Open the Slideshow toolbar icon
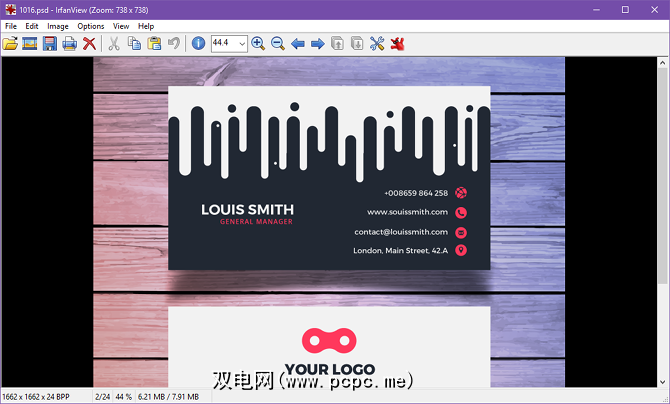 (x=29, y=43)
